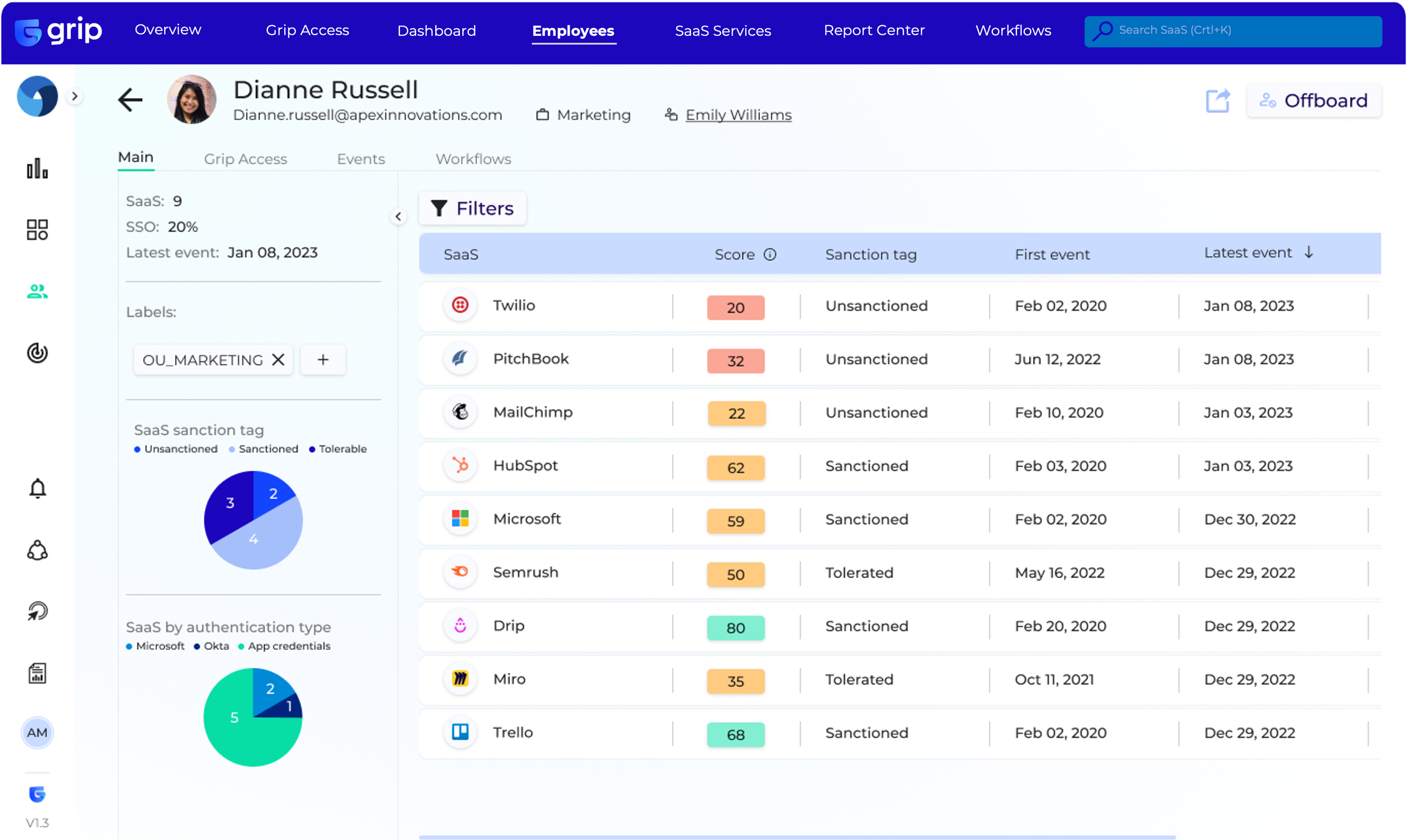Remove the OU_MARKETING label
This screenshot has height=840, width=1408.
pos(278,359)
